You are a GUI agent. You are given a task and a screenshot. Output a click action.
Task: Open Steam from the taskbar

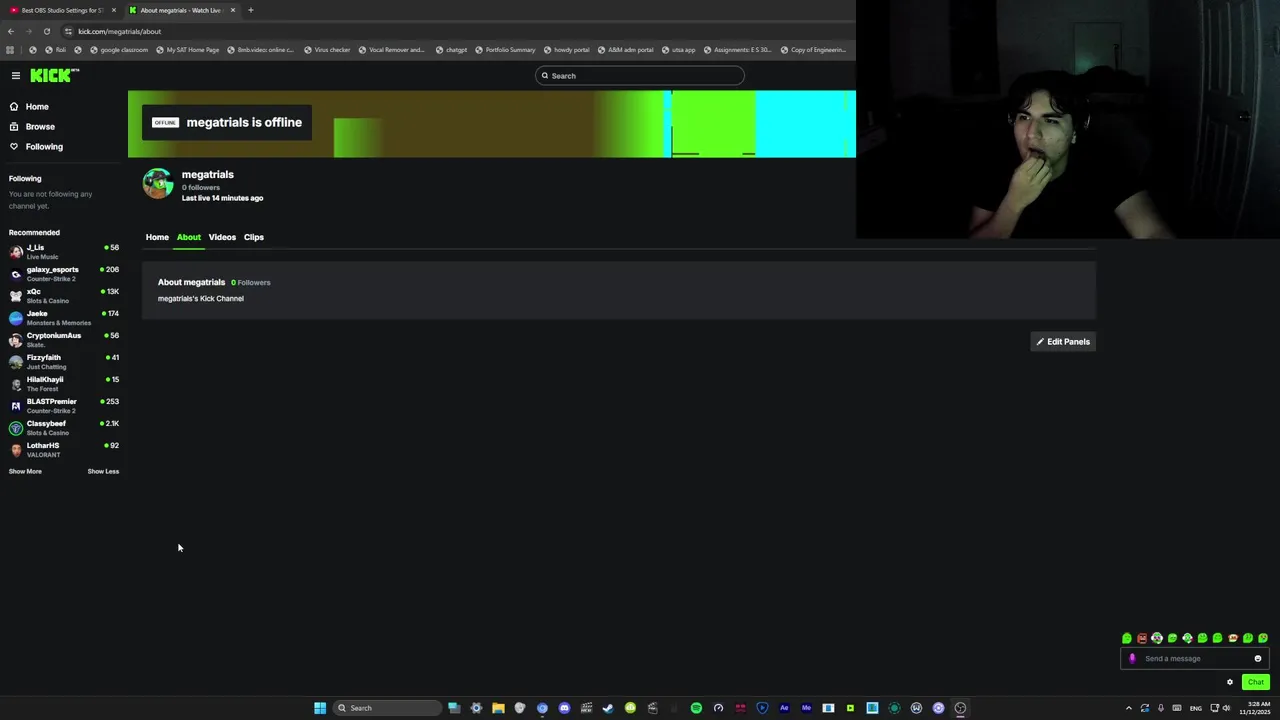(x=608, y=708)
